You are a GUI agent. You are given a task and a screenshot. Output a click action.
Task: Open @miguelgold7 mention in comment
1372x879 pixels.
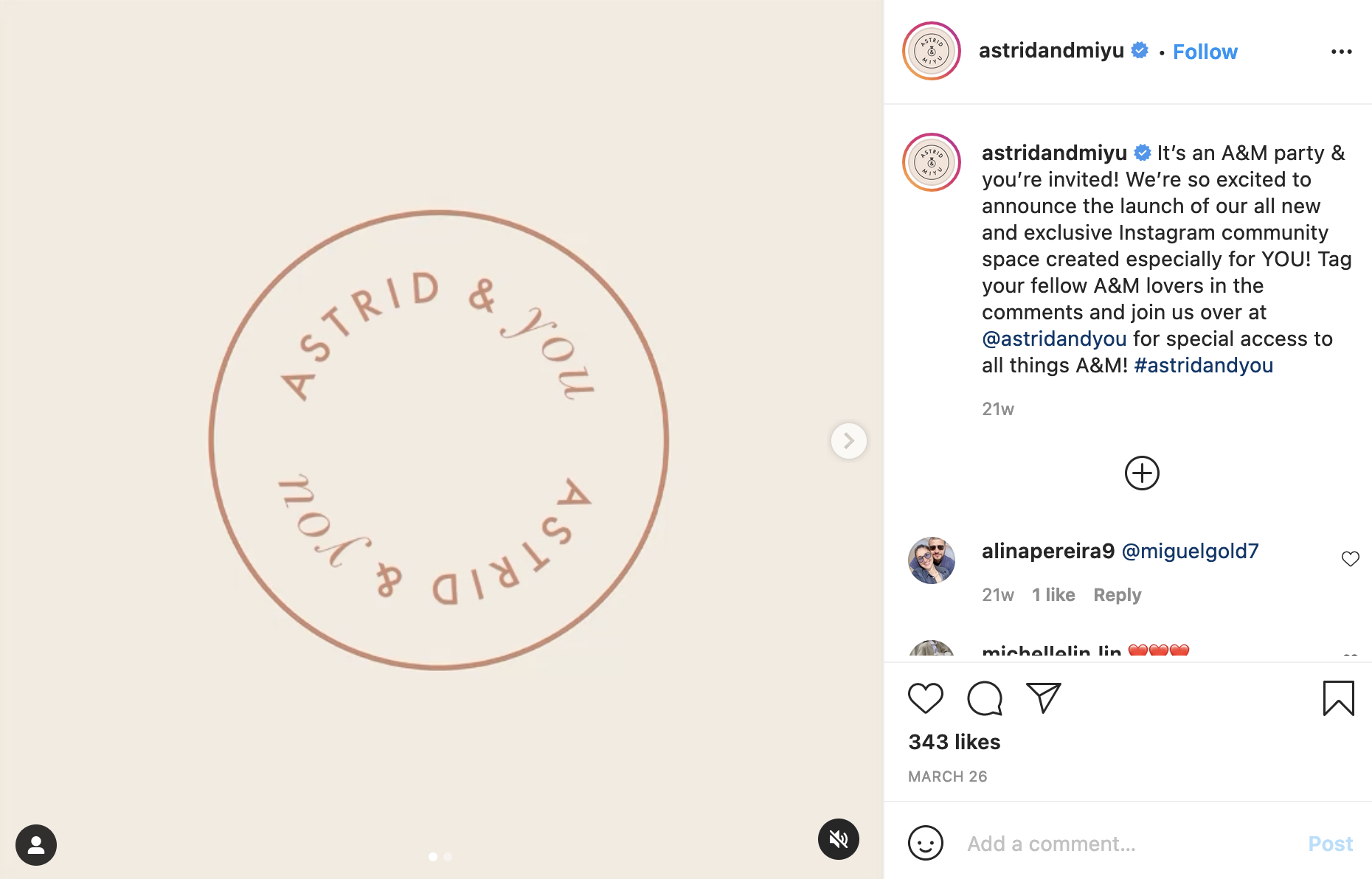1190,552
